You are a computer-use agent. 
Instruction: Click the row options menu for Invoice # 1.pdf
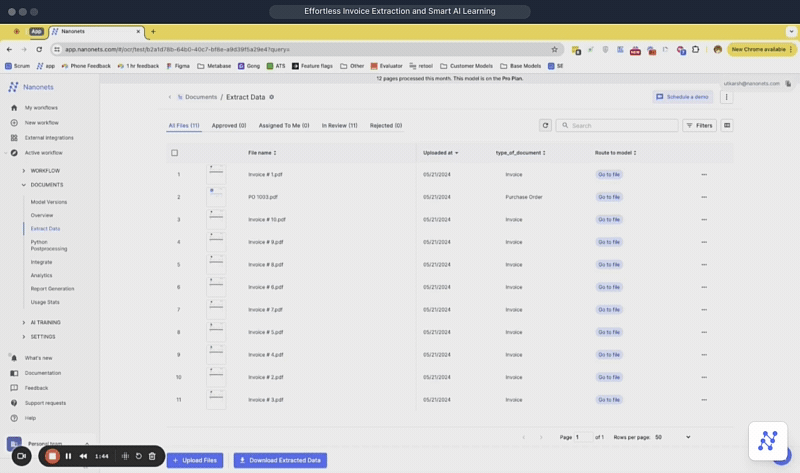pyautogui.click(x=704, y=175)
